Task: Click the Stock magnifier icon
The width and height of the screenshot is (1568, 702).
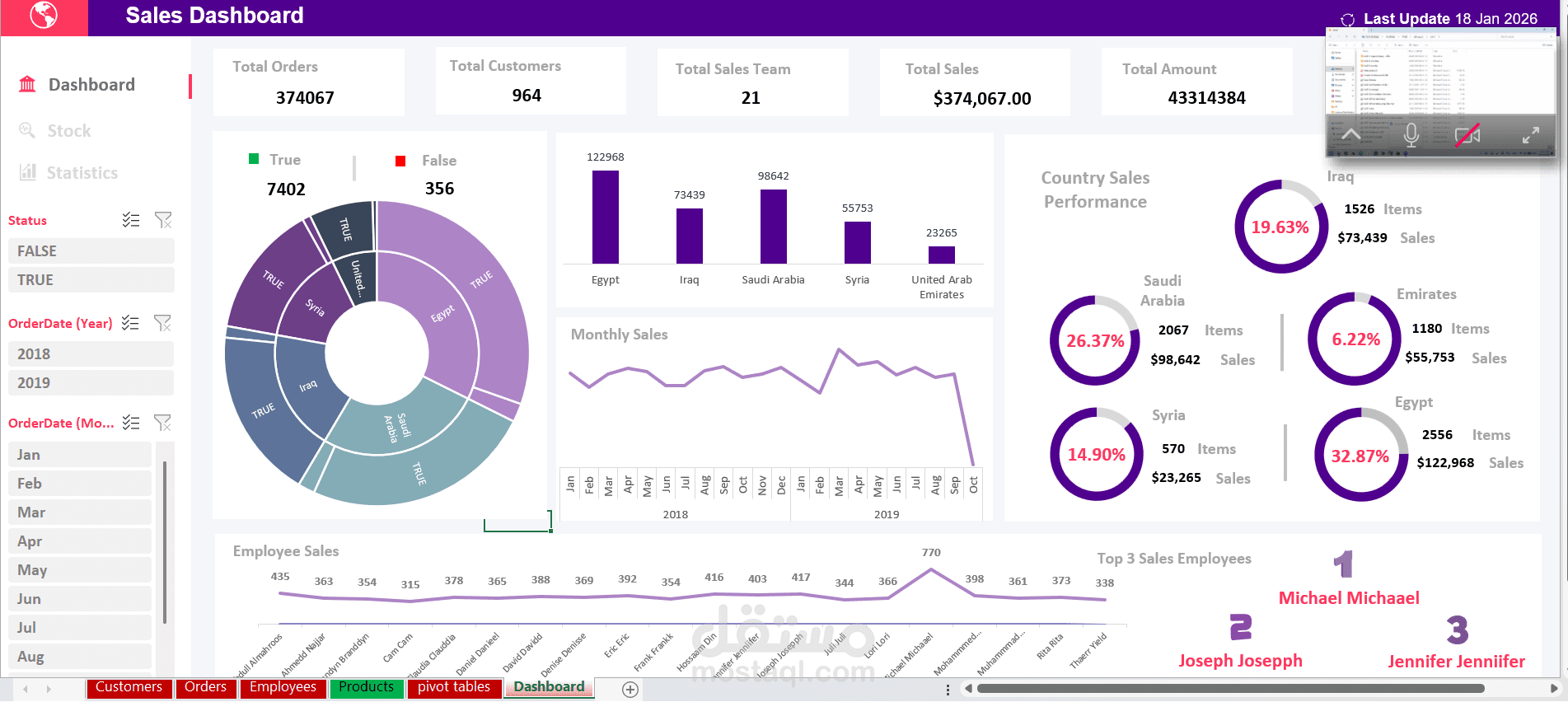Action: pyautogui.click(x=27, y=130)
